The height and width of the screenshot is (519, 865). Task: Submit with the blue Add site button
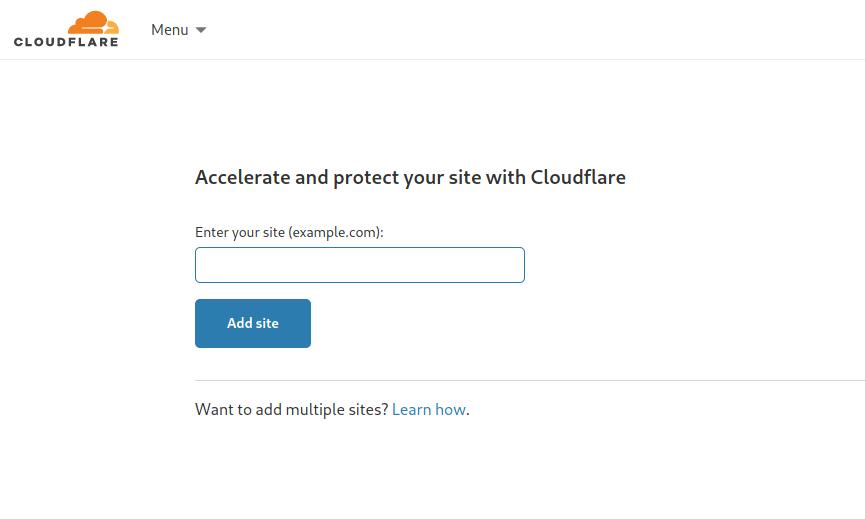coord(253,323)
